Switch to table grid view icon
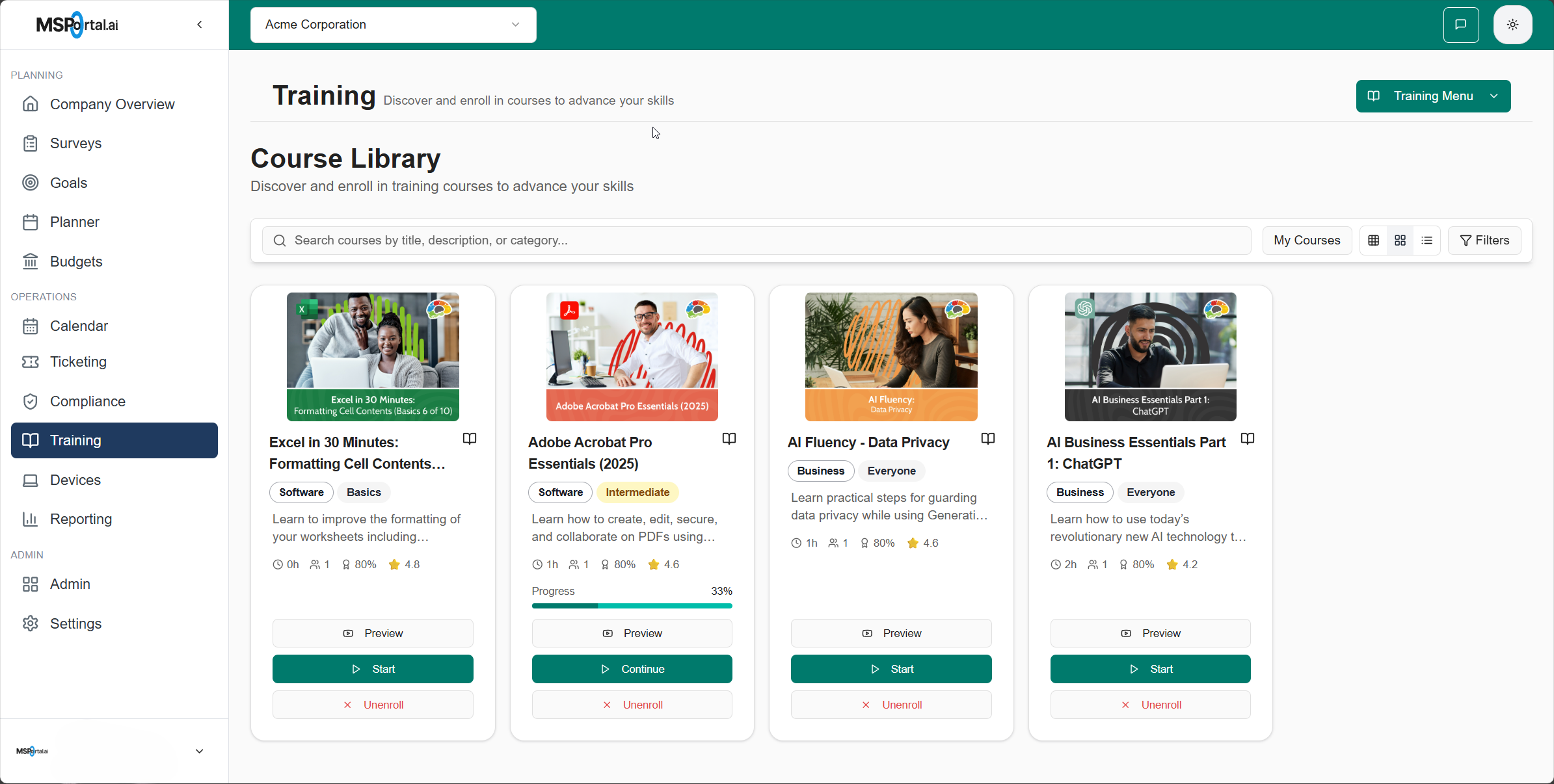 pos(1374,241)
